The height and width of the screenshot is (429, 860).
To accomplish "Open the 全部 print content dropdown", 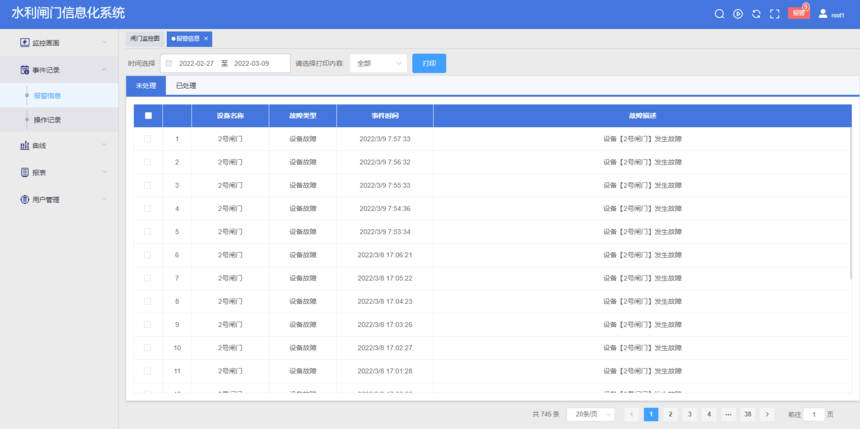I will pos(378,63).
